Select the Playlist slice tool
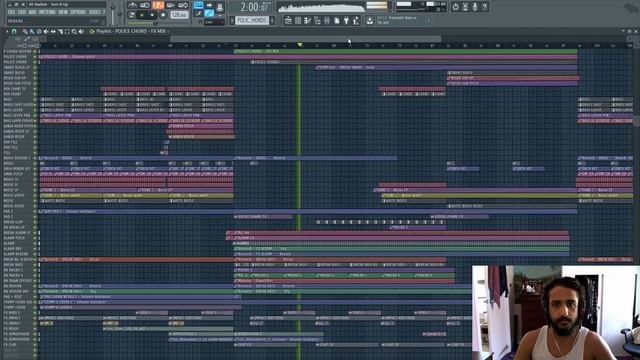 (x=60, y=31)
